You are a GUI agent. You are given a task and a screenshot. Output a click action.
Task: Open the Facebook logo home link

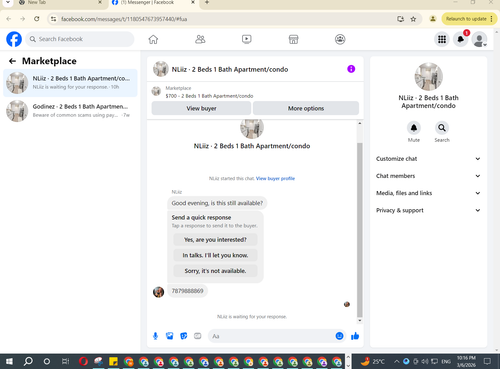coord(14,39)
